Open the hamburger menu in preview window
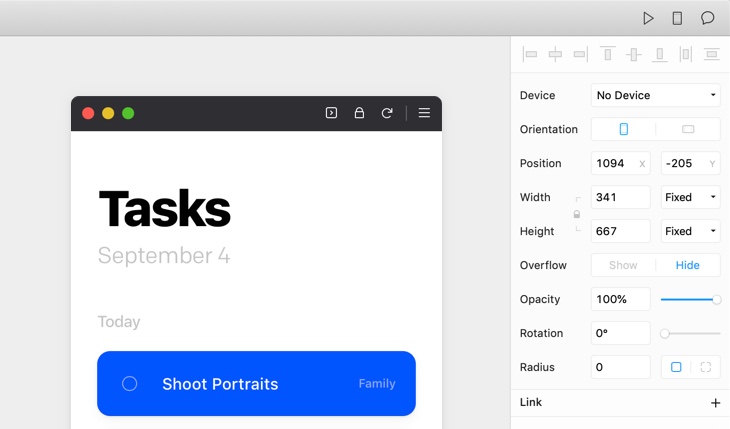 pos(424,113)
